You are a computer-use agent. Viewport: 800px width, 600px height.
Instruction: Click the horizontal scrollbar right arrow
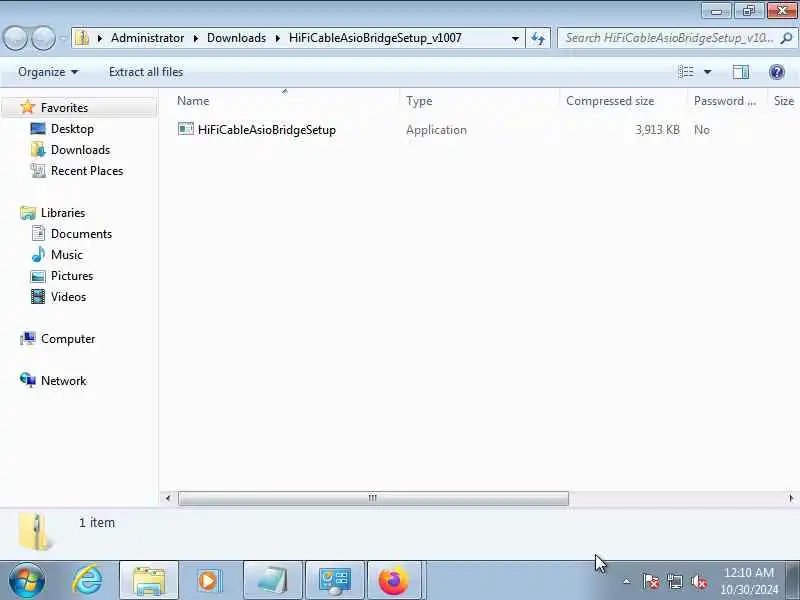(x=791, y=498)
